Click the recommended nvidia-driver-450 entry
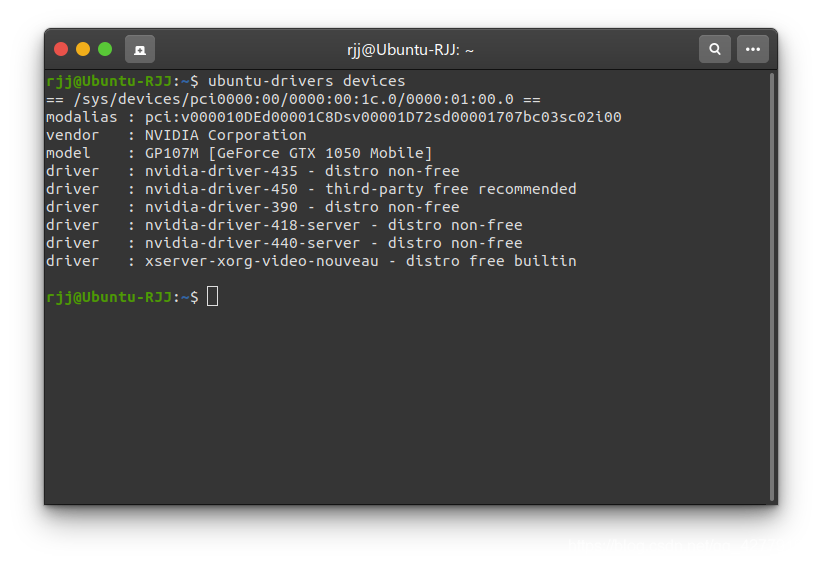822x565 pixels. click(221, 189)
